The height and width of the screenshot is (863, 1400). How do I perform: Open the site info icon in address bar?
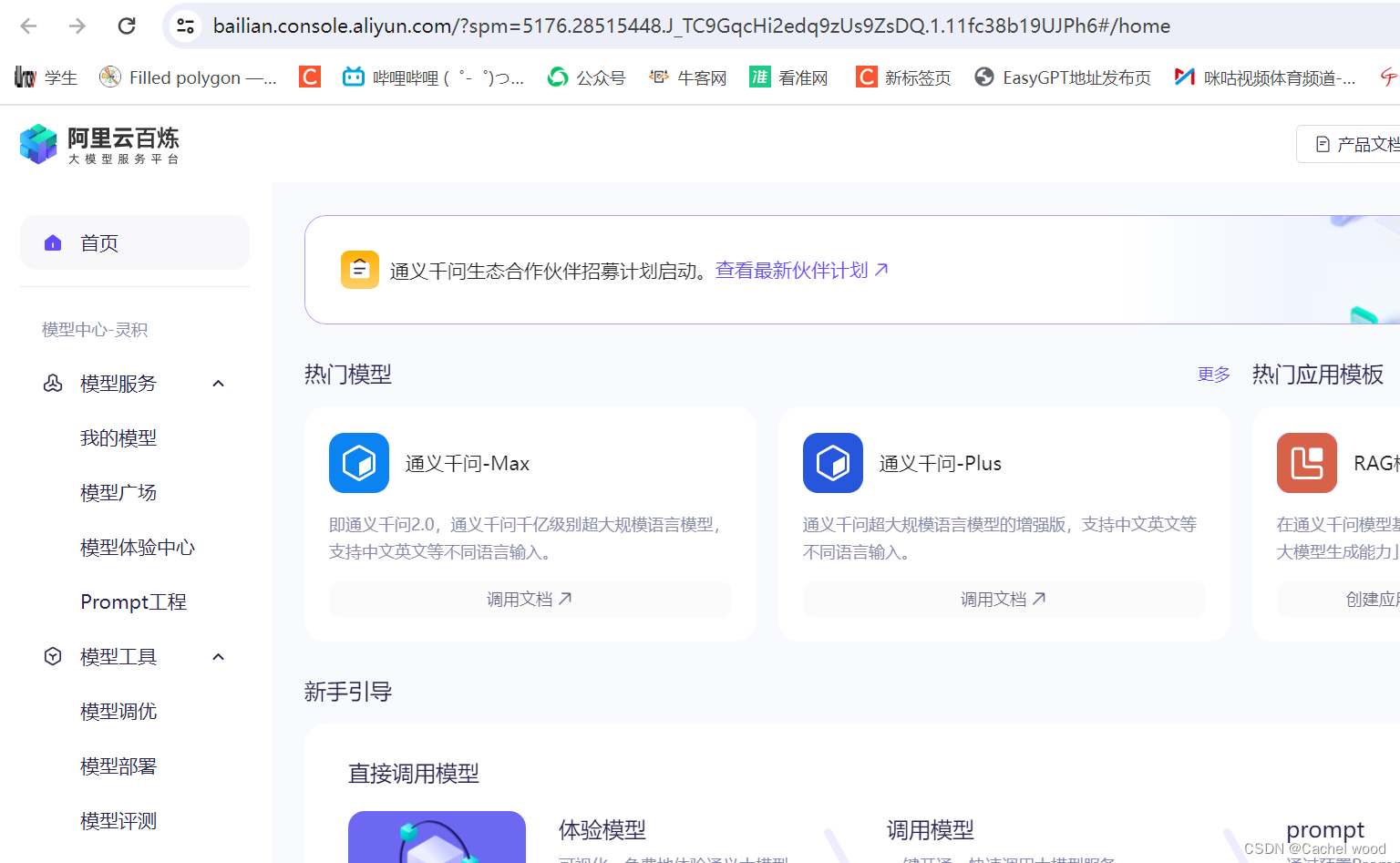(186, 26)
